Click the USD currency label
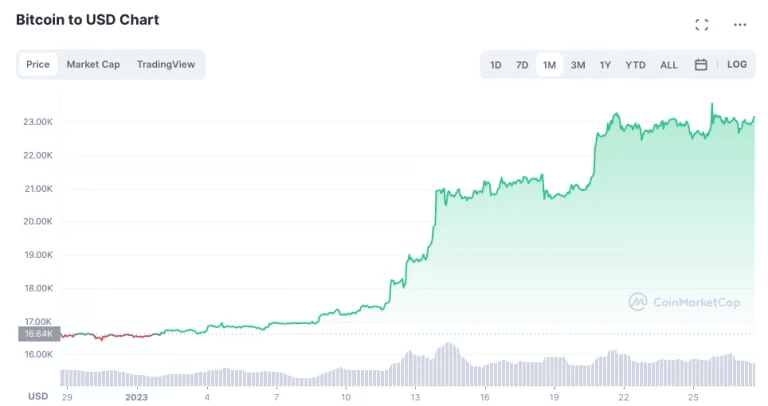The height and width of the screenshot is (406, 768). tap(38, 396)
